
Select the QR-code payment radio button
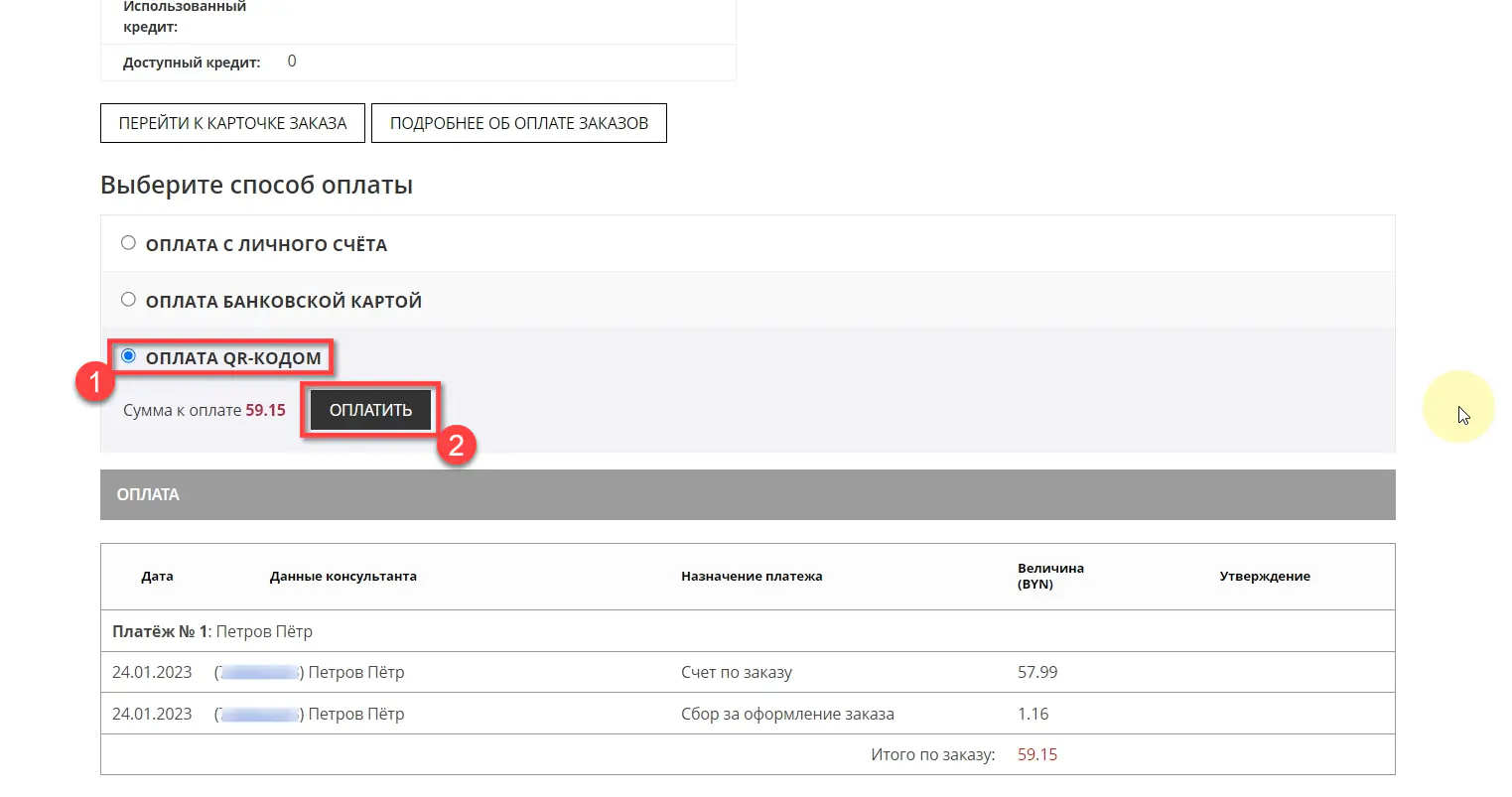tap(128, 356)
